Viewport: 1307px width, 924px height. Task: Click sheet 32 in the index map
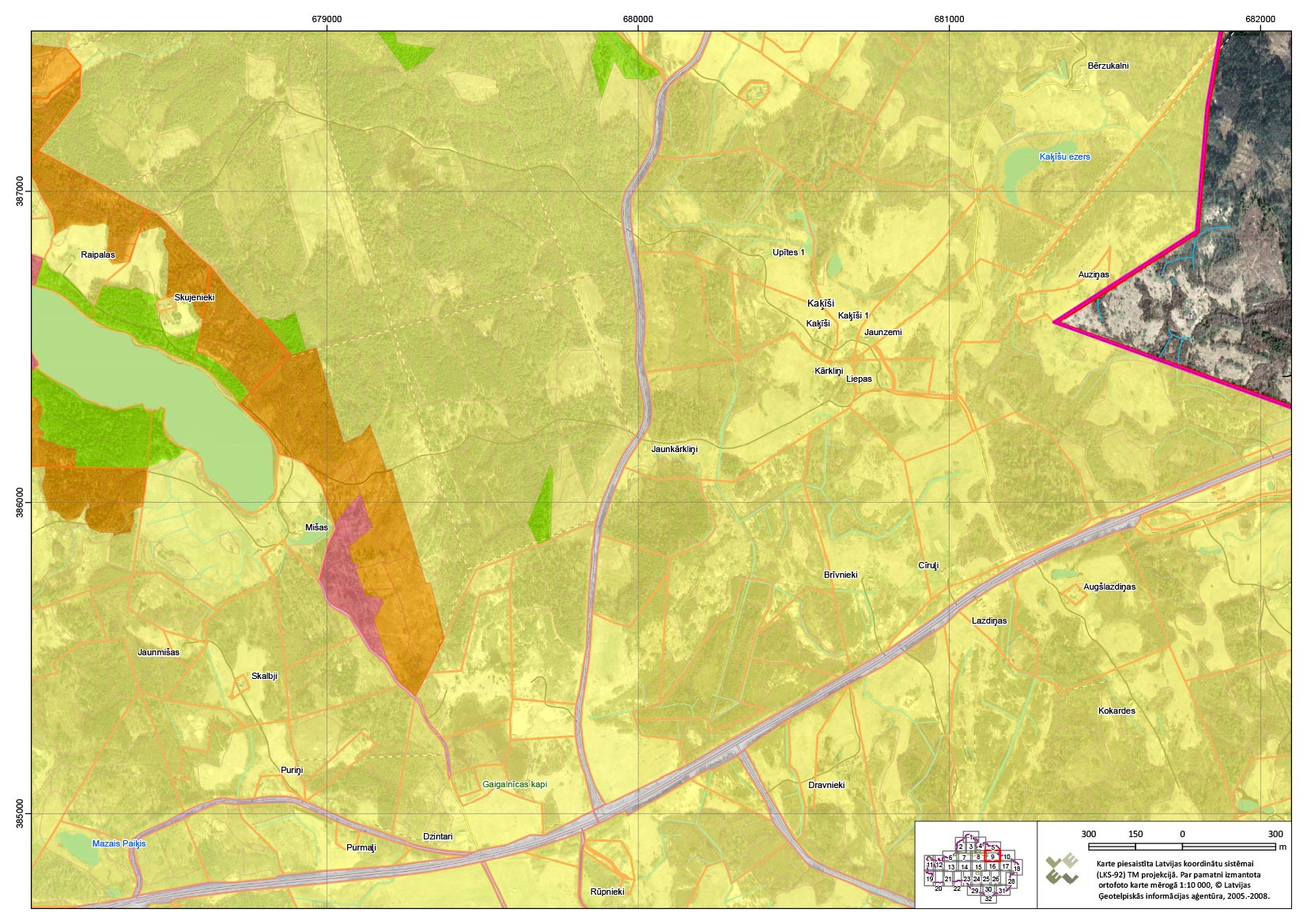pos(988,899)
